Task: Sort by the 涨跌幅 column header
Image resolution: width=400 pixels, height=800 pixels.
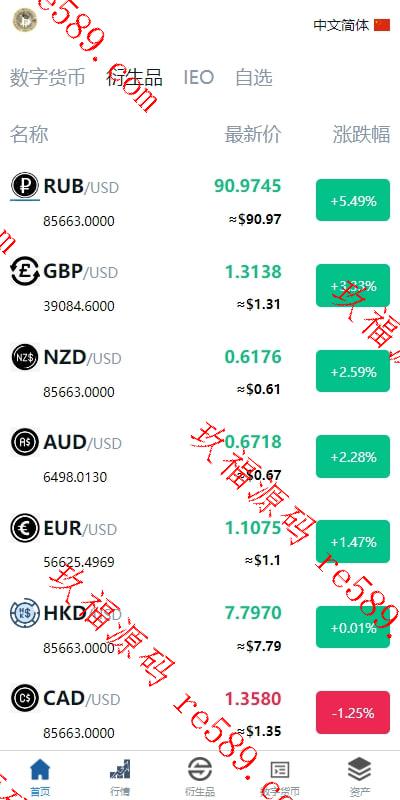Action: 361,135
